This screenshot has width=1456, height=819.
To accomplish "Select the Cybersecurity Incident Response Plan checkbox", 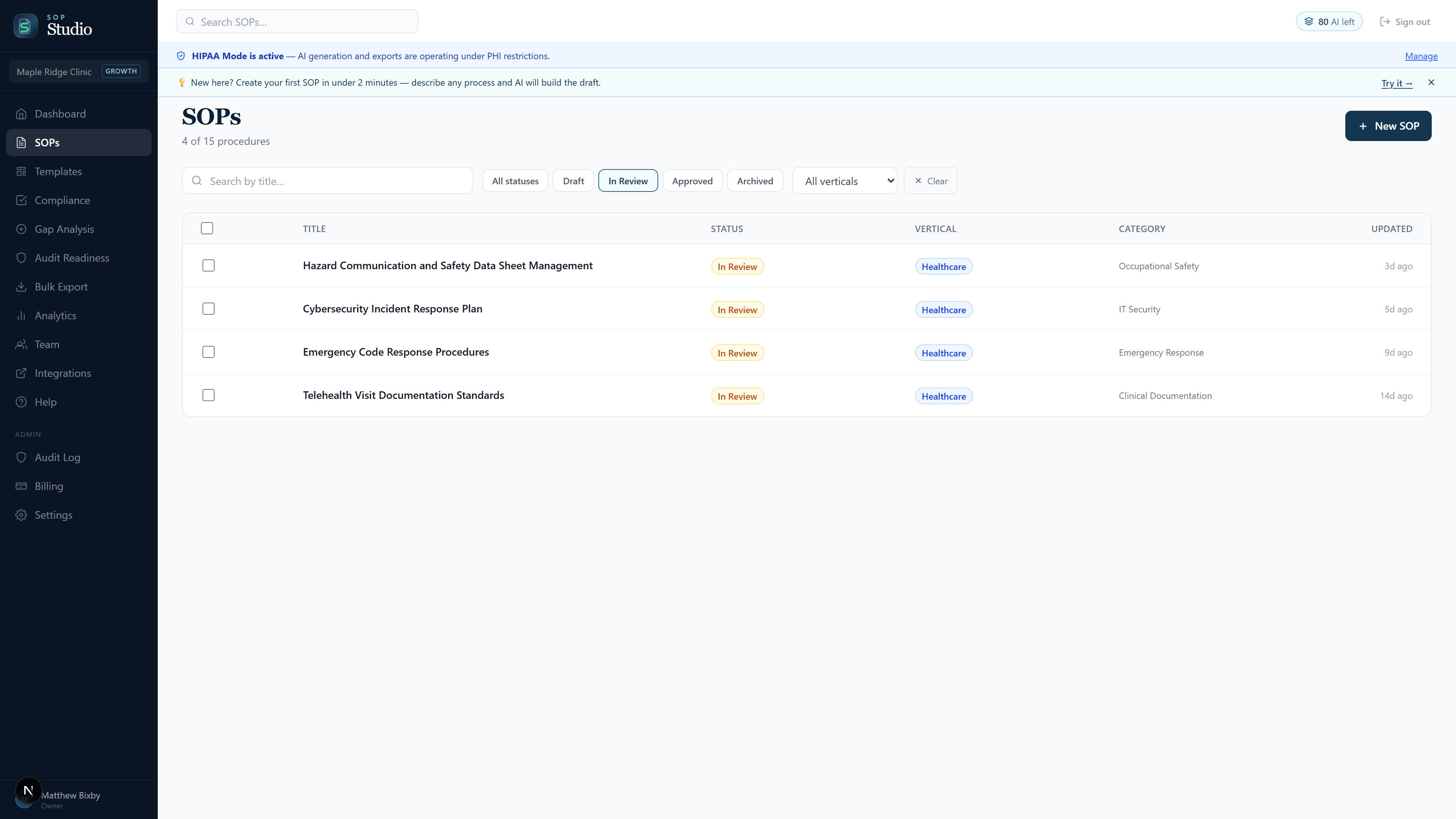I will pyautogui.click(x=209, y=309).
